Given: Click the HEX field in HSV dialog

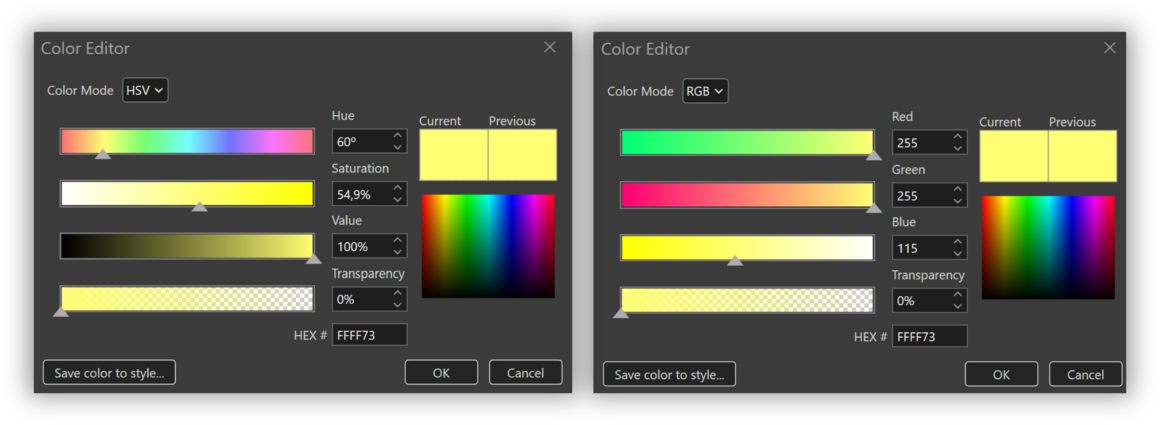Looking at the screenshot, I should pos(369,335).
